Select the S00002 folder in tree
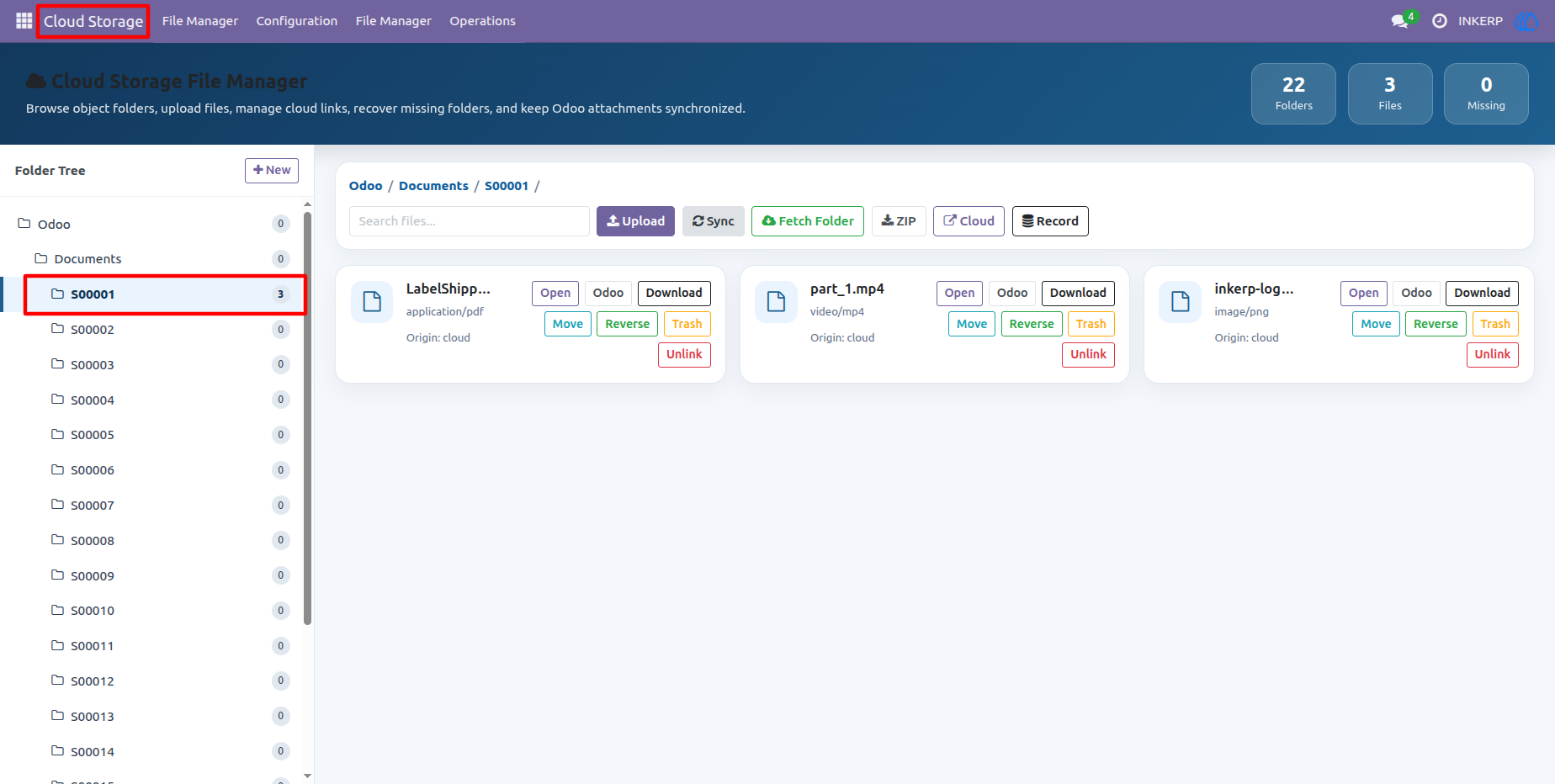The image size is (1555, 784). tap(151, 329)
